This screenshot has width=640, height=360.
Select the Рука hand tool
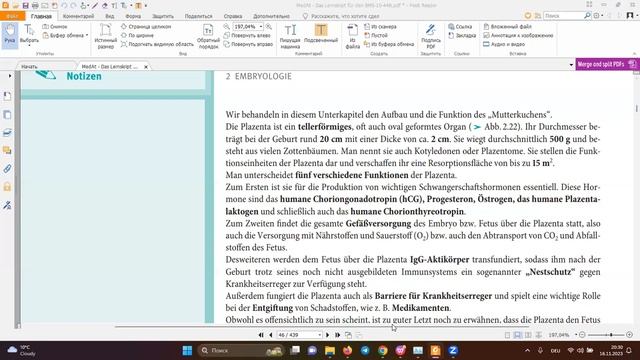click(9, 36)
